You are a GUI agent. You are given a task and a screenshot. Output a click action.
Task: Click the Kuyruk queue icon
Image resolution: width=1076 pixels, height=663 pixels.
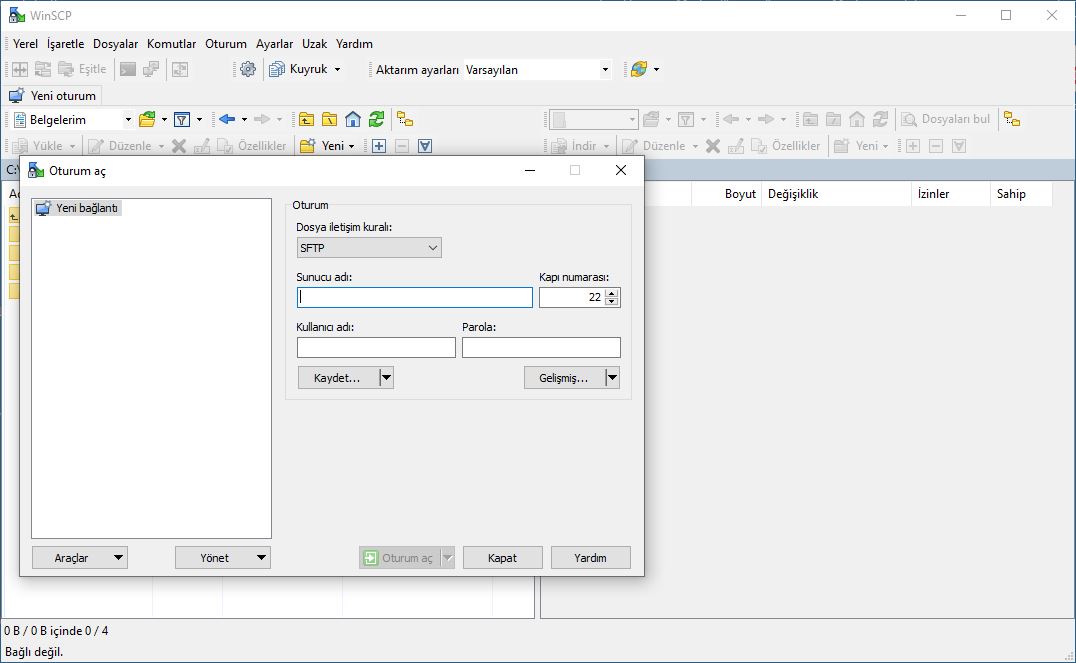point(277,69)
